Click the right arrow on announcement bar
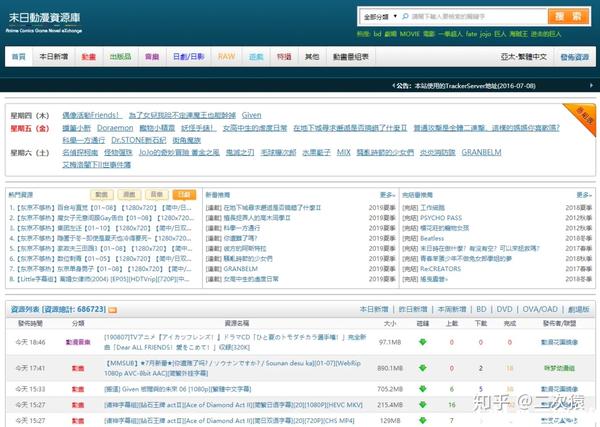This screenshot has height=427, width=600. 591,86
